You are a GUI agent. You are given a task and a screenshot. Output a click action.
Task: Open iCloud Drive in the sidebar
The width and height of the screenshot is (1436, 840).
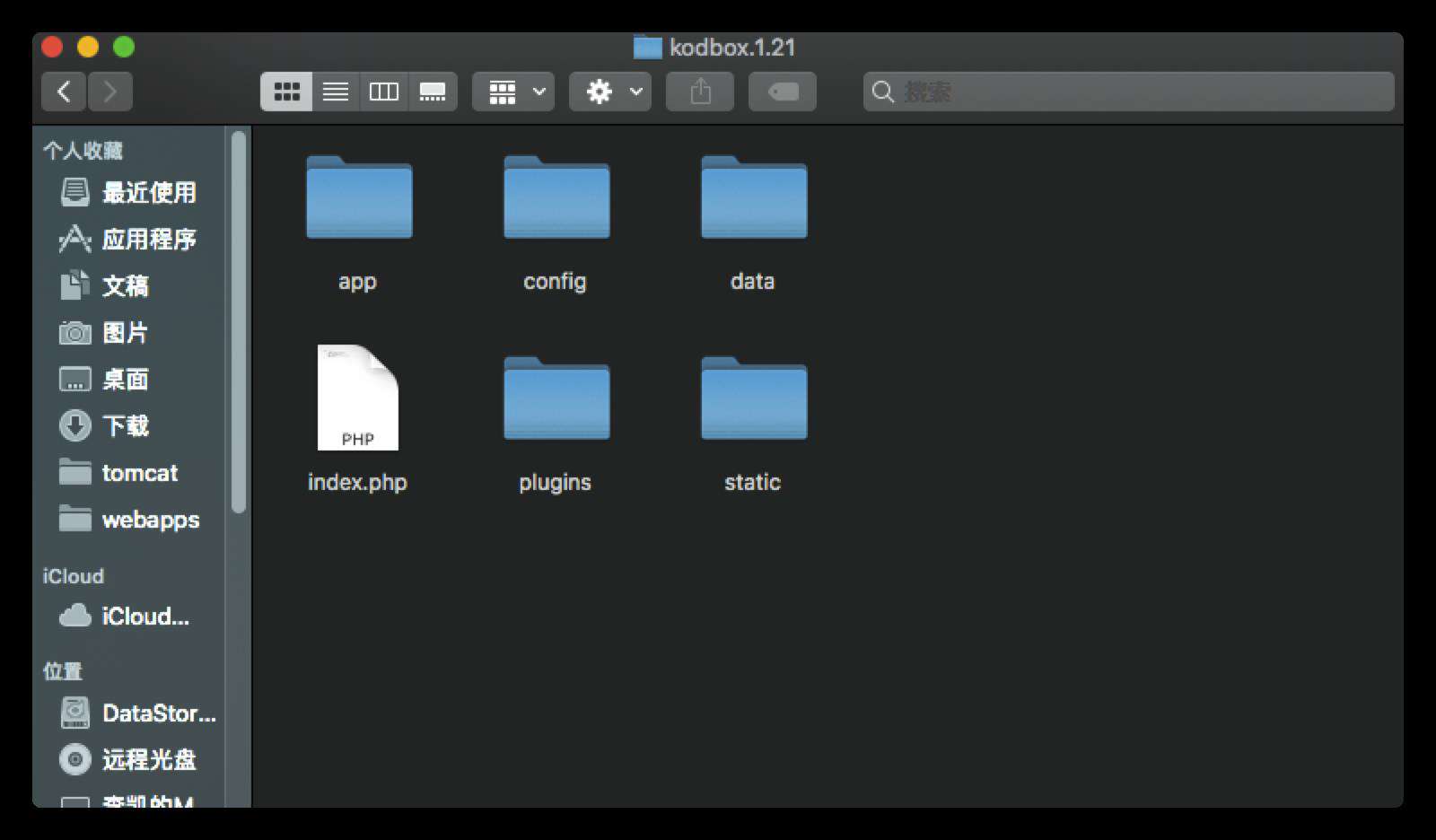[x=128, y=616]
